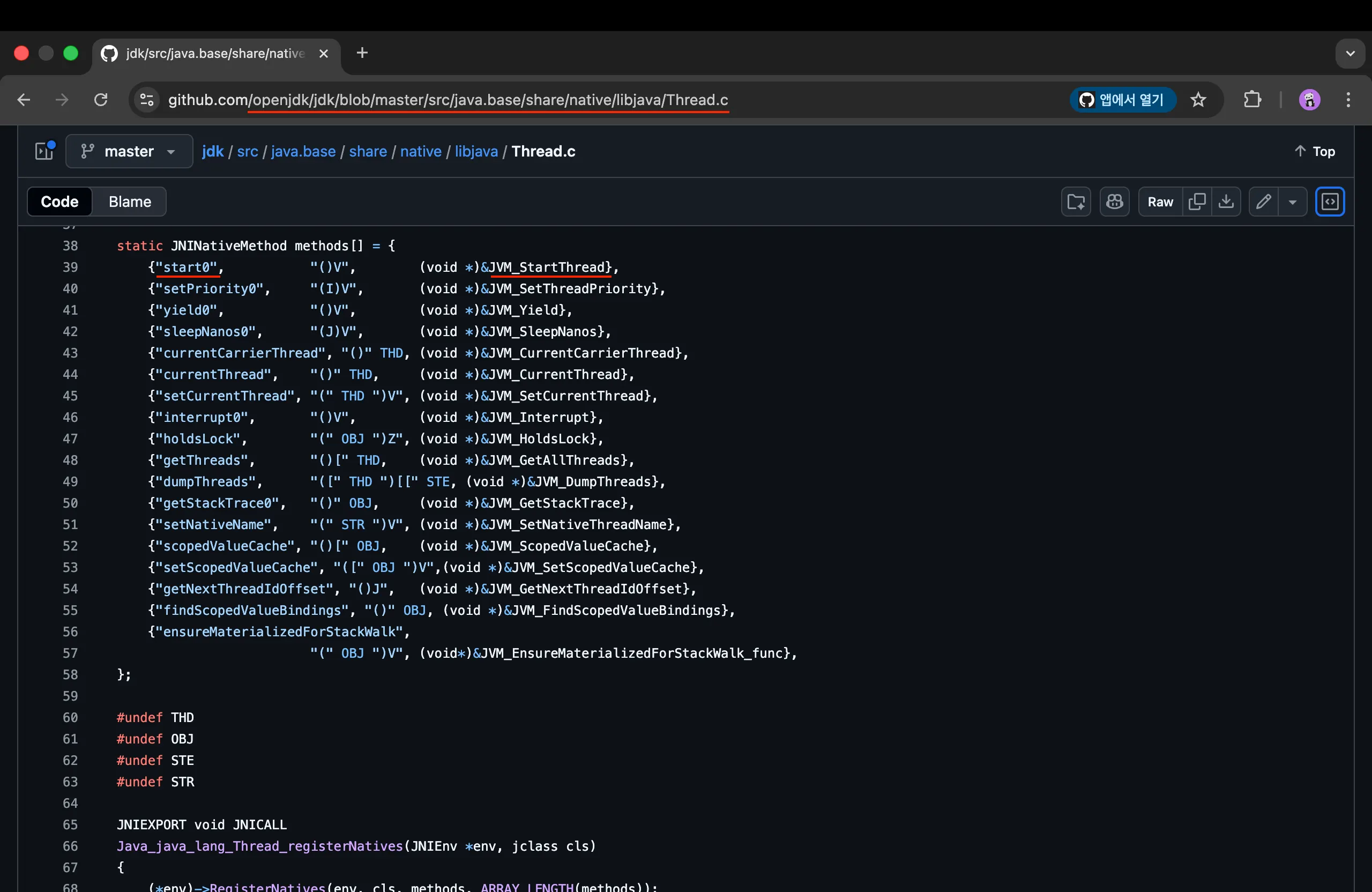Click the Raw button
This screenshot has height=892, width=1372.
[x=1160, y=202]
